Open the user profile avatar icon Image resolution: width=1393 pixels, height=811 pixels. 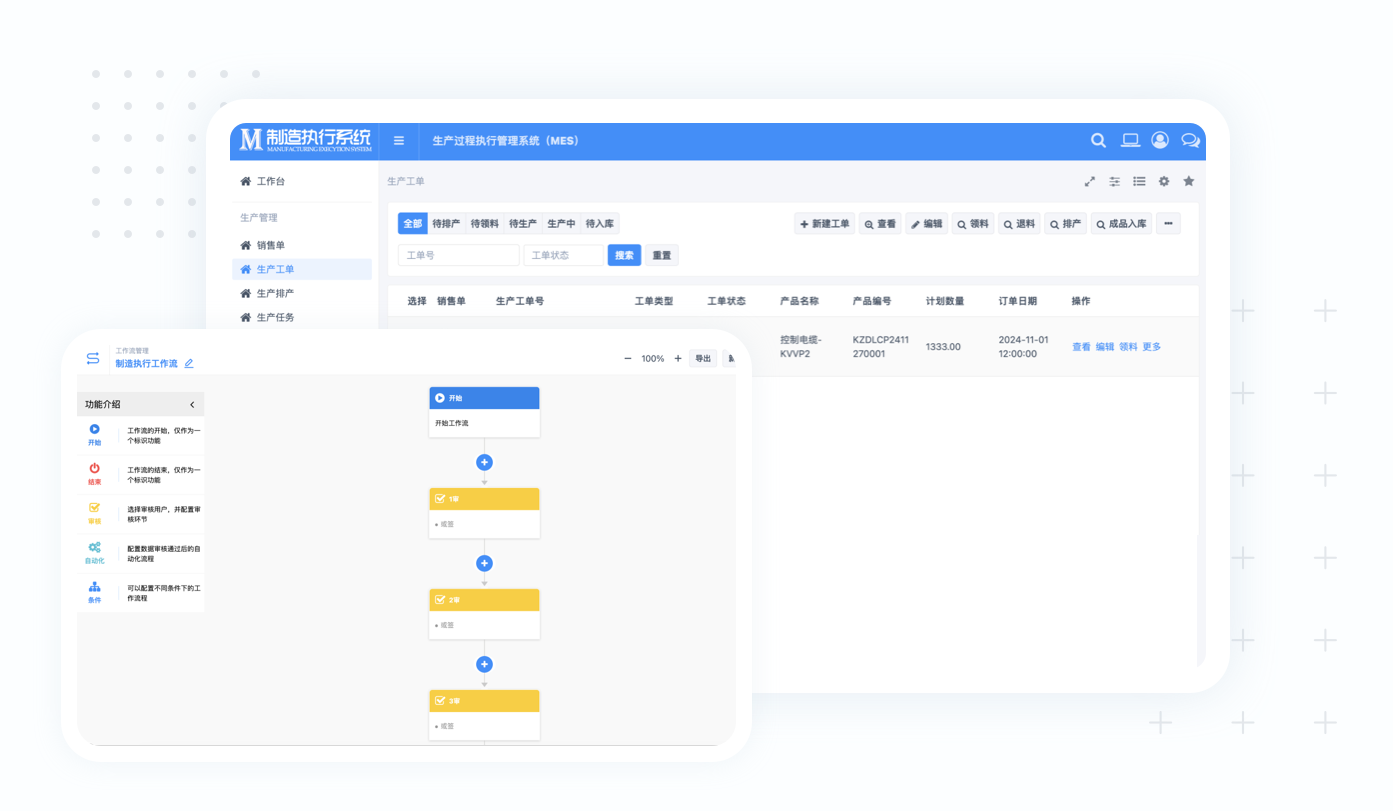tap(1160, 141)
